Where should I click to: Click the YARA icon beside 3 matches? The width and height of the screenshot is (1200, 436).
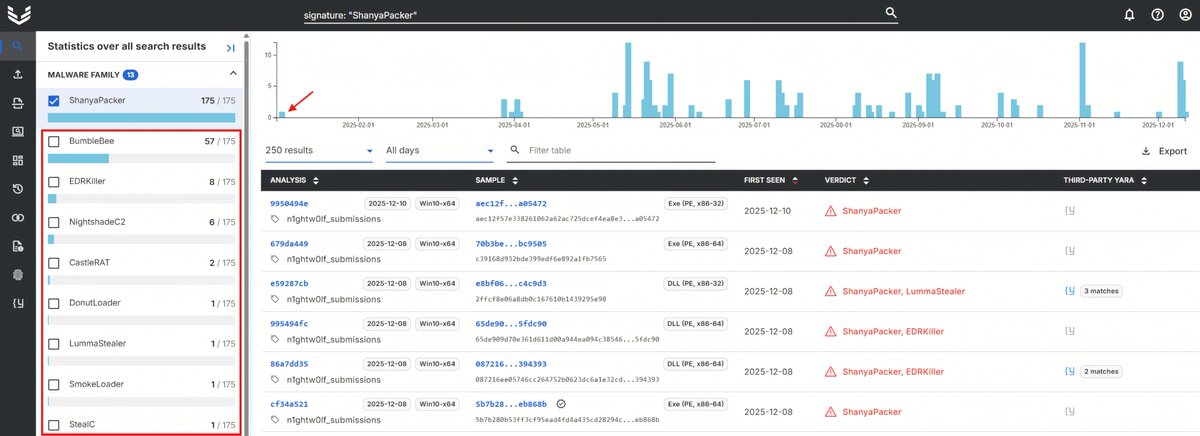(x=1071, y=291)
